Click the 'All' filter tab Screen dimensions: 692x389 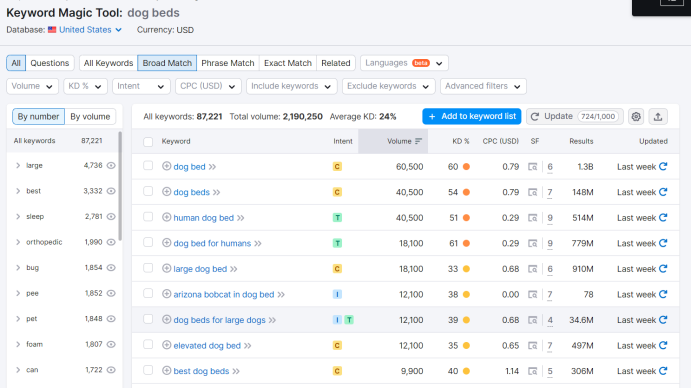[16, 63]
